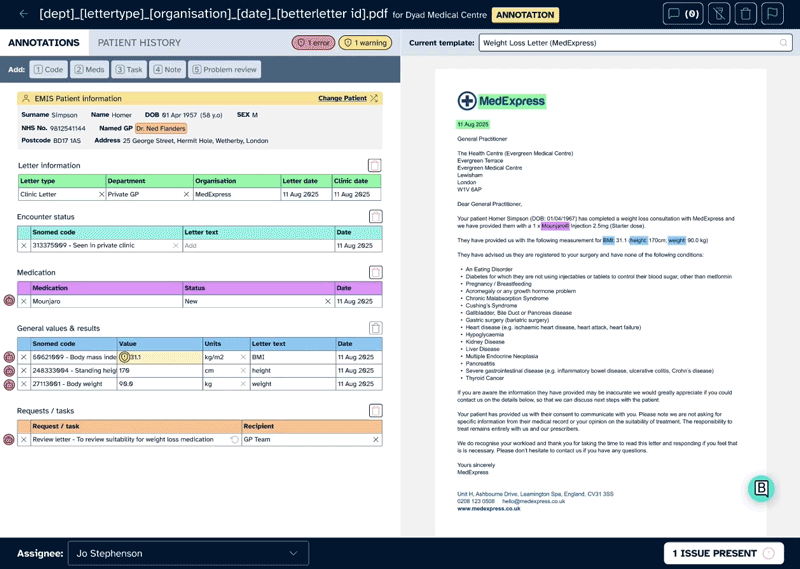
Task: Remove the Mounjaro medication row
Action: pyautogui.click(x=23, y=301)
